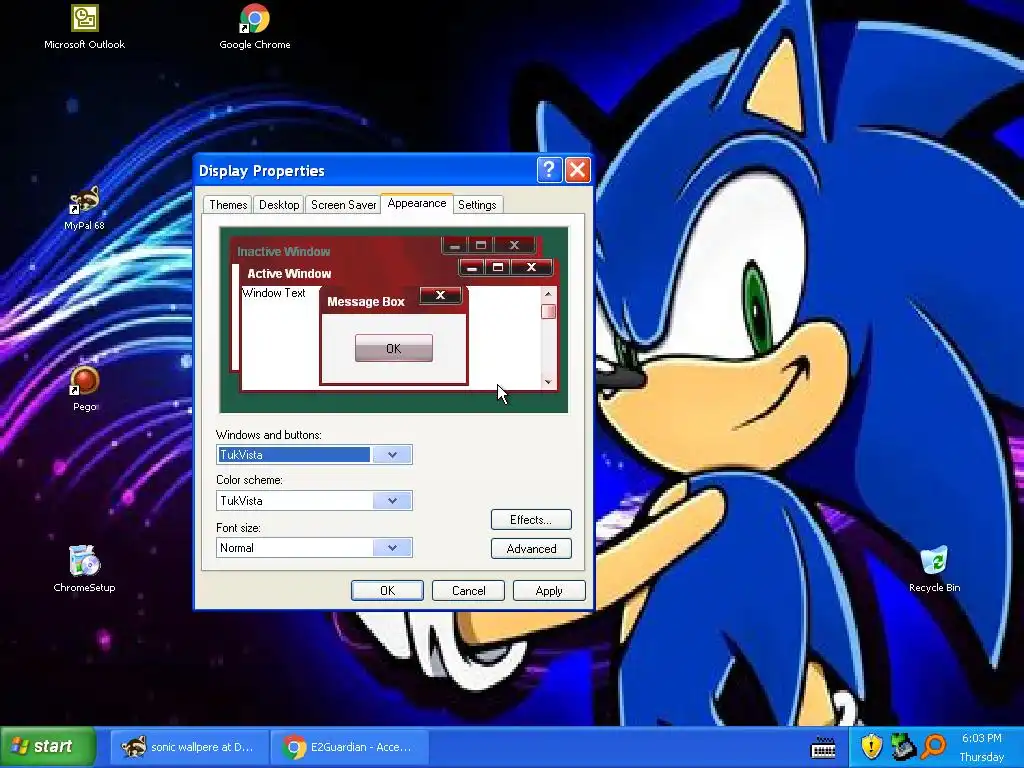This screenshot has width=1024, height=768.
Task: Switch to the Desktop tab
Action: pyautogui.click(x=279, y=205)
